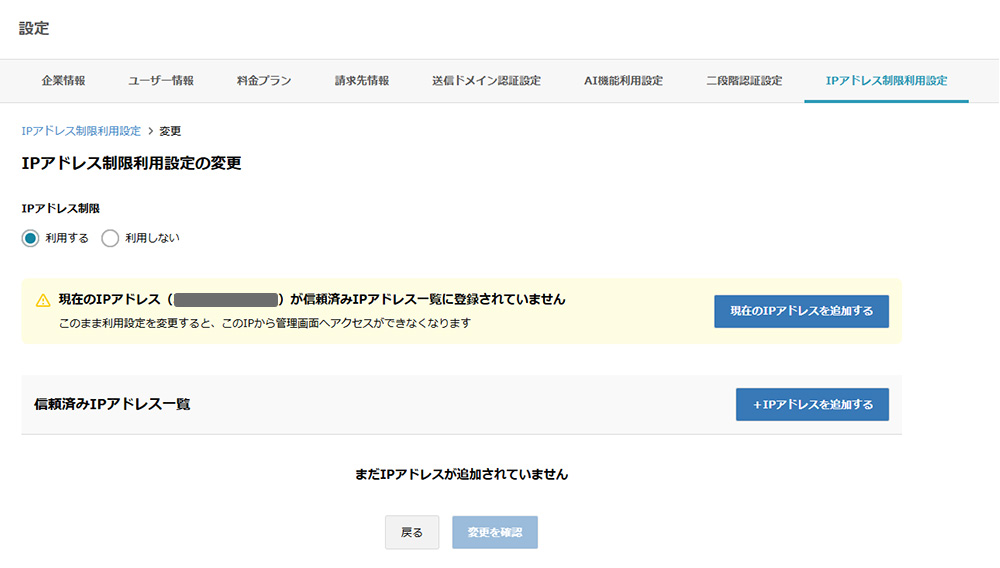Click the breadcrumb chevron separator
Image resolution: width=1000 pixels, height=568 pixels.
click(151, 131)
